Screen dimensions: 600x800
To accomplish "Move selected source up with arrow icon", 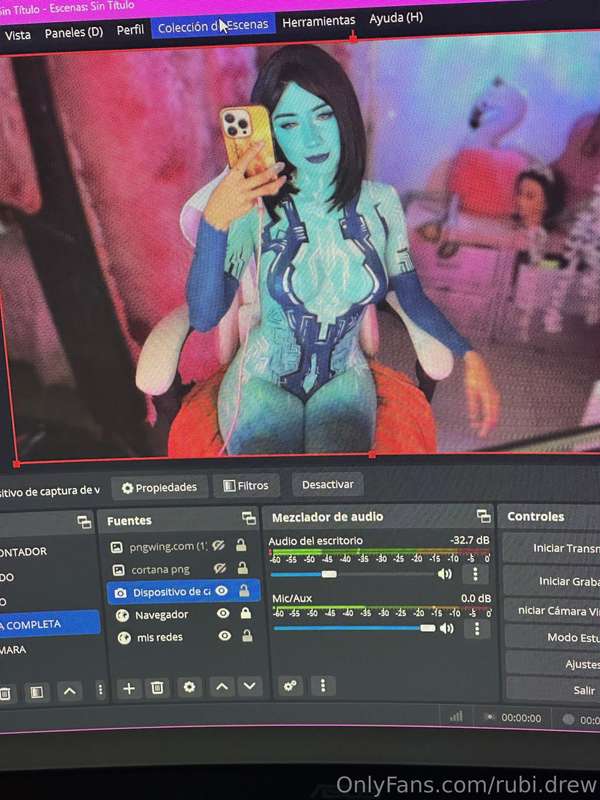I will [222, 687].
